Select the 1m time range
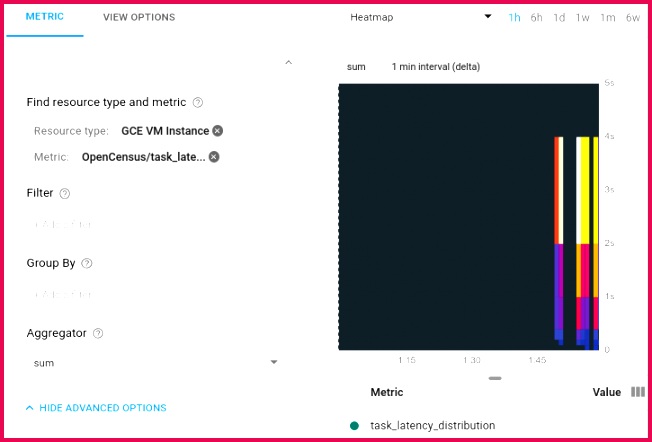652x442 pixels. pyautogui.click(x=608, y=18)
